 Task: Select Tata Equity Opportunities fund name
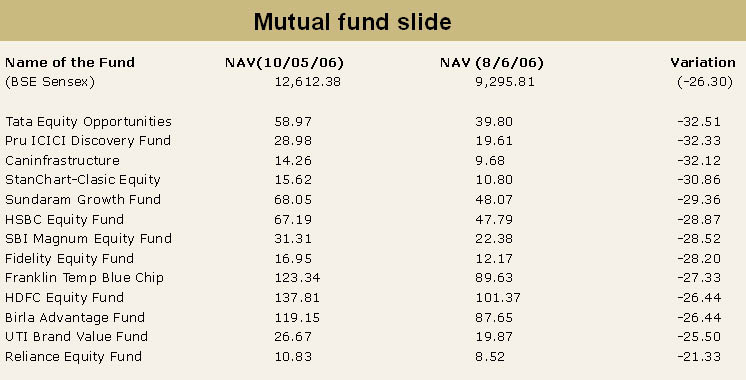tap(88, 122)
